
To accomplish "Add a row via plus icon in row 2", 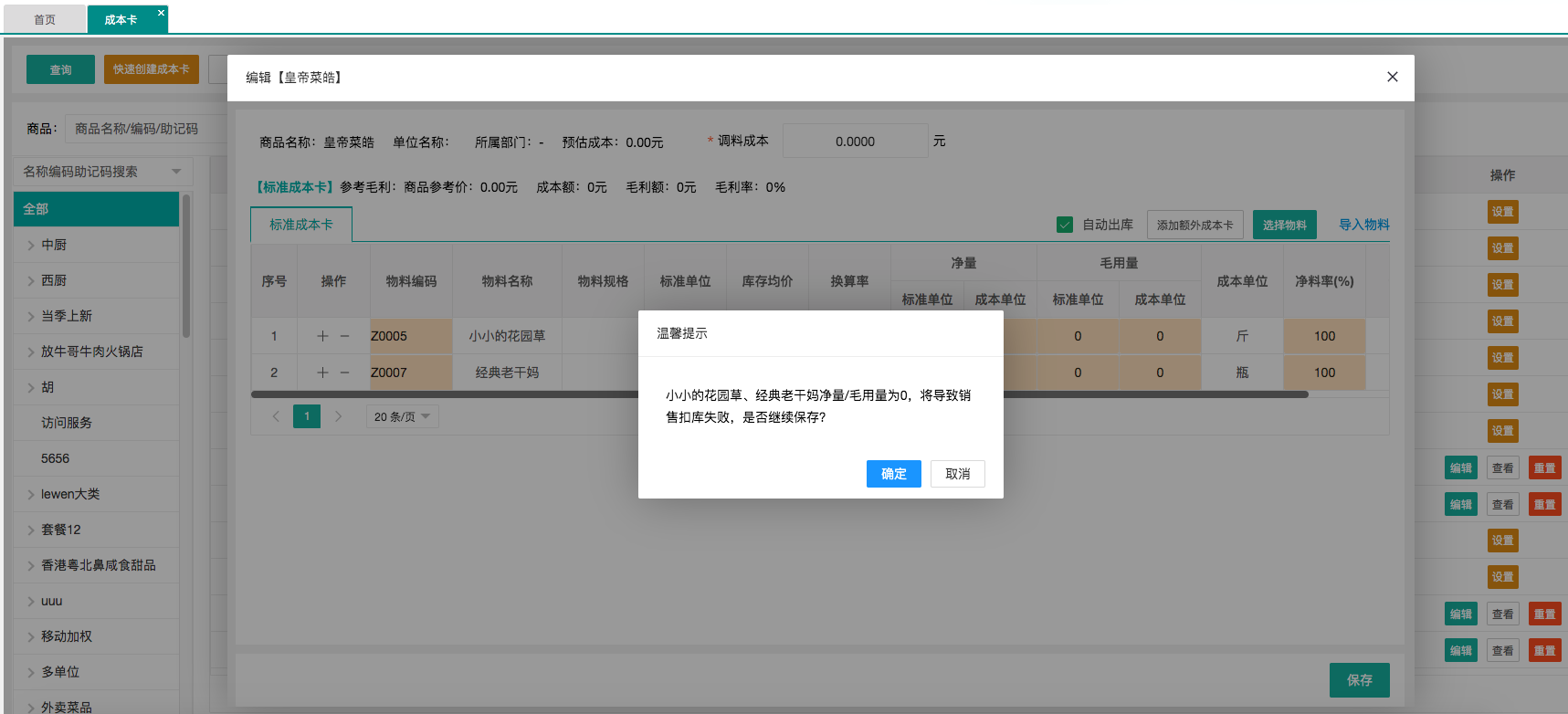I will point(322,373).
